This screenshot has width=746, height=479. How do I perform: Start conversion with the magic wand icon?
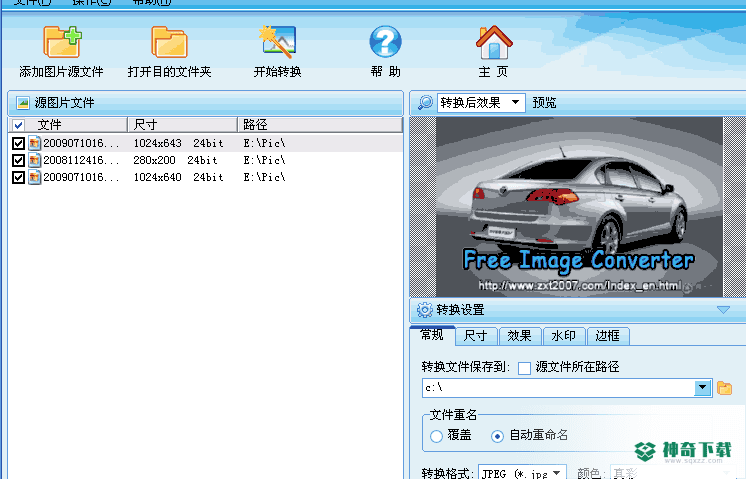pos(277,42)
